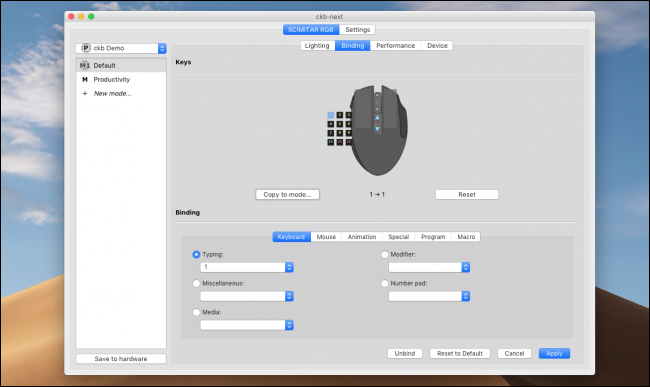Screen dimensions: 650x387
Task: Select side key 12 on mouse diagram
Action: point(349,142)
